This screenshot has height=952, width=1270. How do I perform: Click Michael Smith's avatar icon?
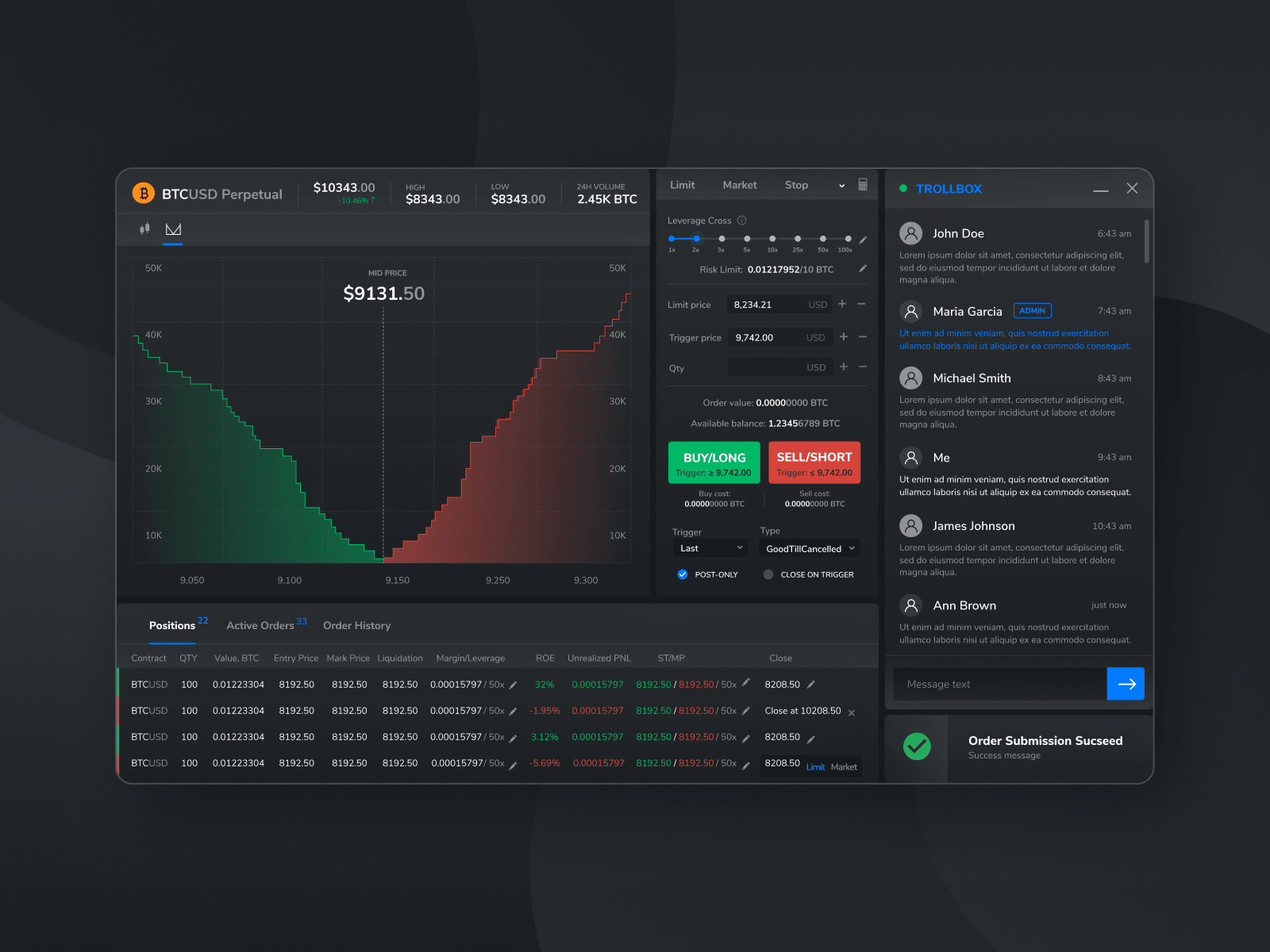tap(911, 378)
